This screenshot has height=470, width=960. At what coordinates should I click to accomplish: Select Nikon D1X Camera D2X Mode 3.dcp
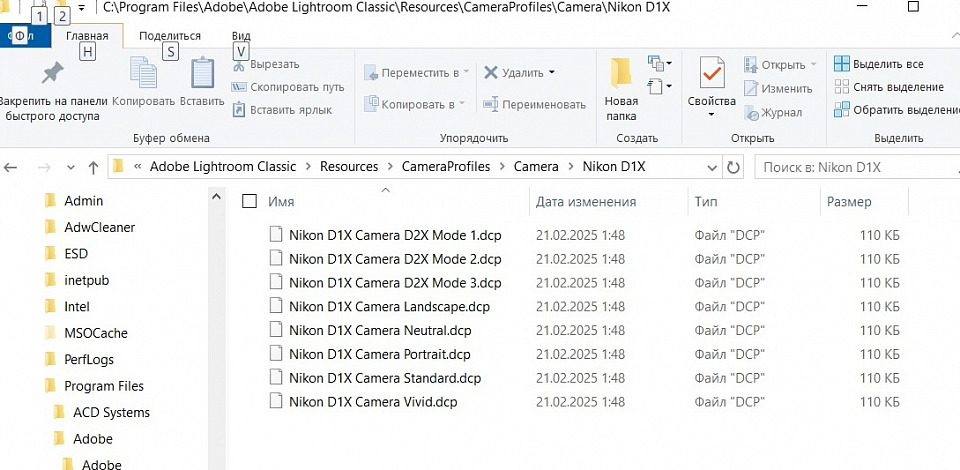click(395, 283)
